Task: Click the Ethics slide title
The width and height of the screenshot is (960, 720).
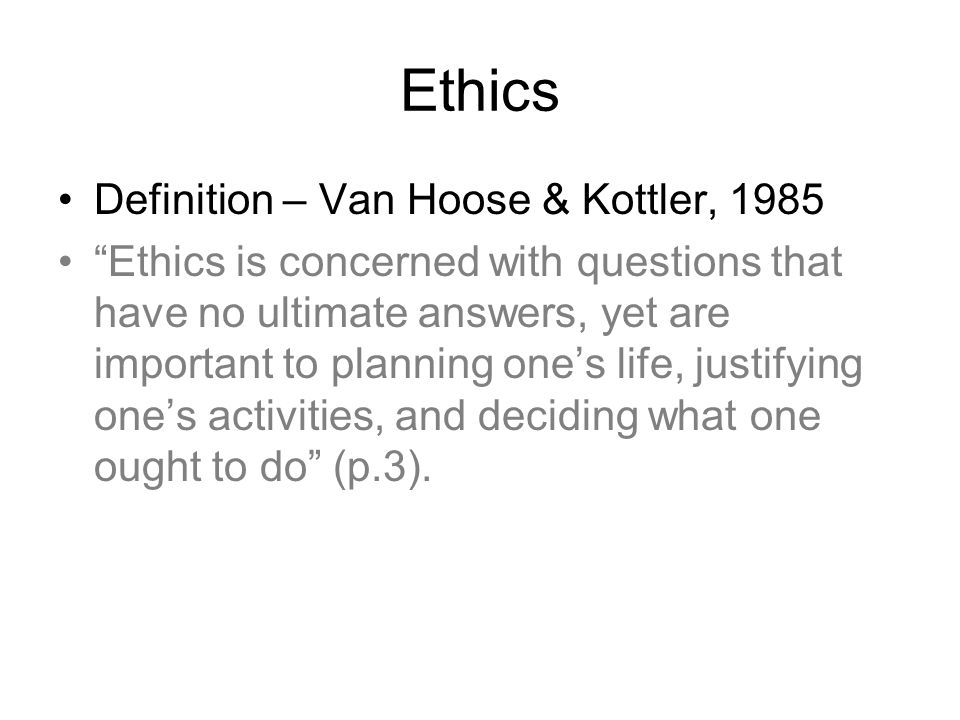Action: click(479, 91)
